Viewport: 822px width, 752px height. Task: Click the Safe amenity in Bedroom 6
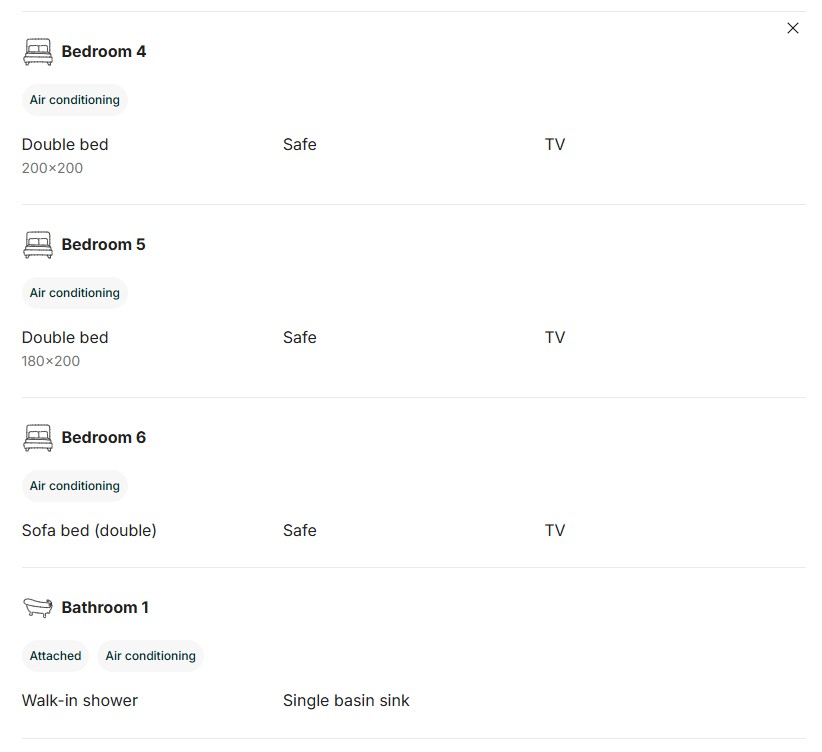point(300,531)
